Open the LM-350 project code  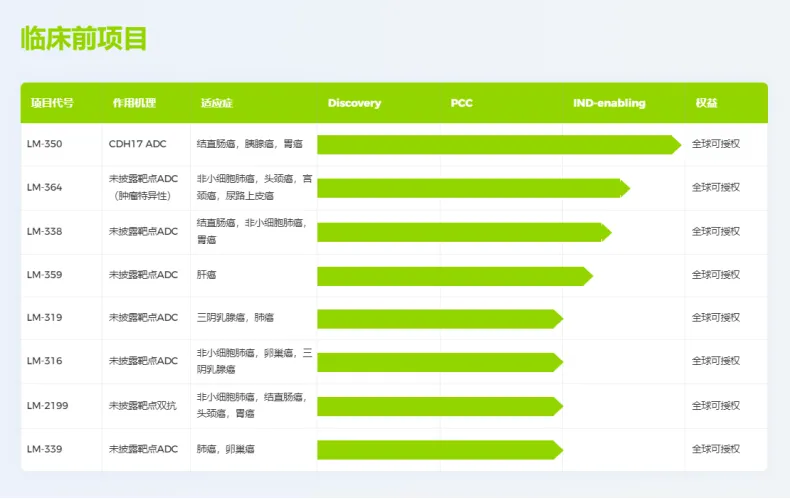(x=44, y=144)
